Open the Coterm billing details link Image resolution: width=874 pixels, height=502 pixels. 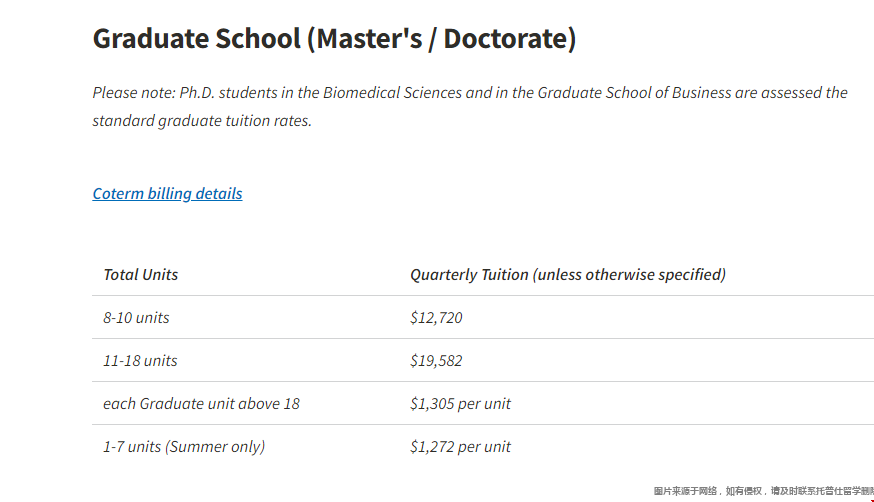[x=167, y=194]
